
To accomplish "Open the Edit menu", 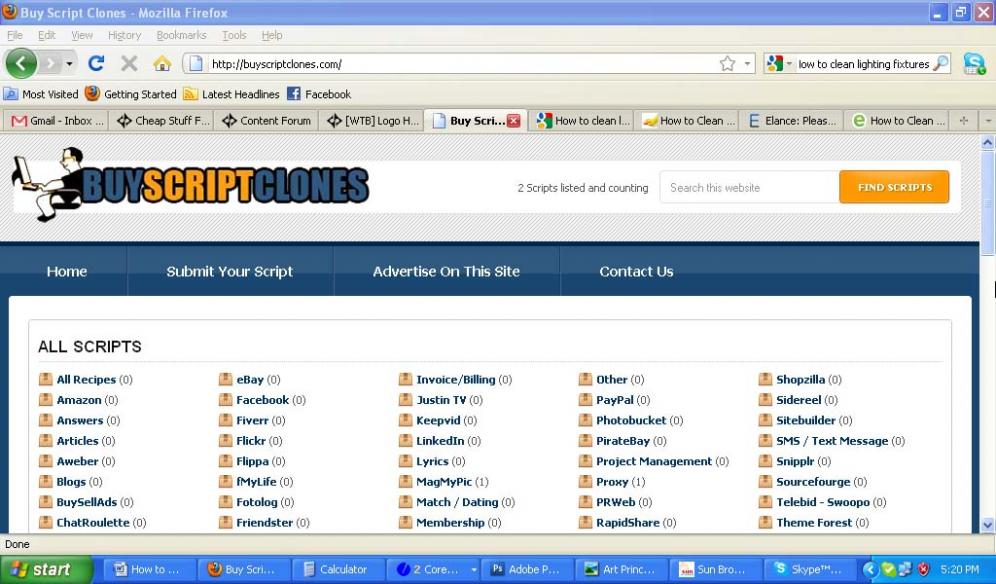I will (46, 35).
